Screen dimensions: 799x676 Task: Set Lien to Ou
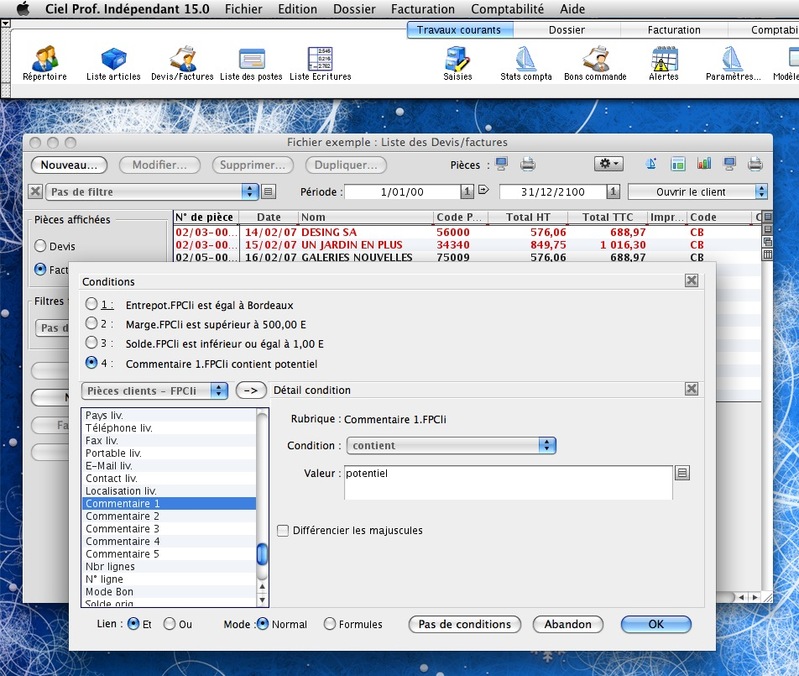click(169, 624)
